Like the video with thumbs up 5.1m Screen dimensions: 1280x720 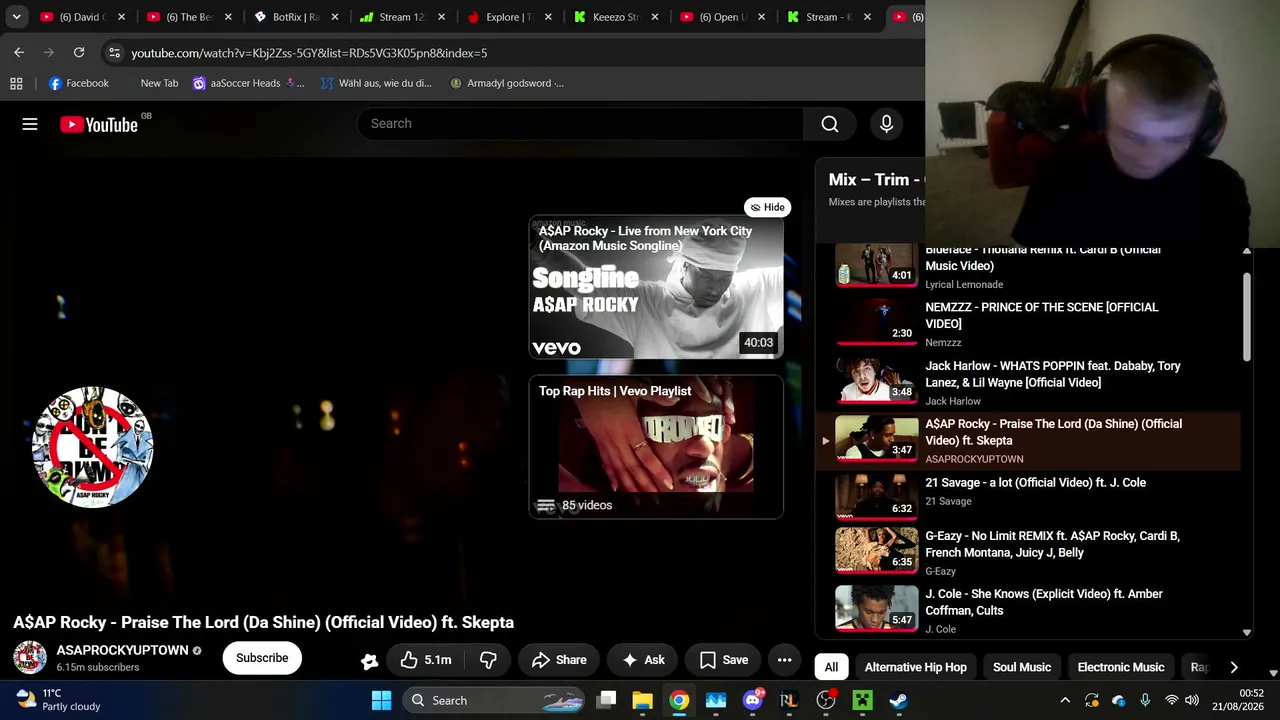coord(426,660)
